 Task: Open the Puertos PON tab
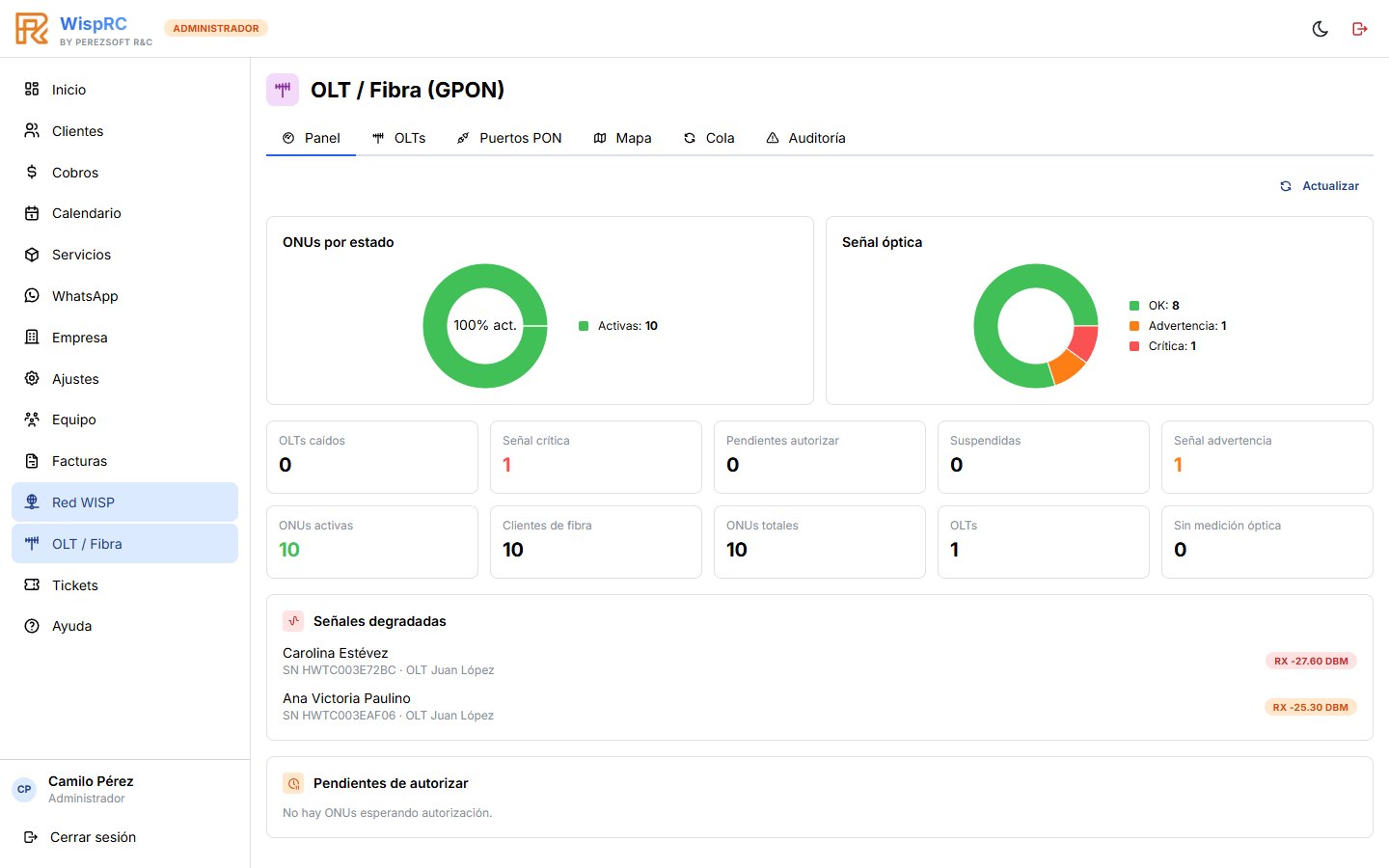[x=509, y=138]
